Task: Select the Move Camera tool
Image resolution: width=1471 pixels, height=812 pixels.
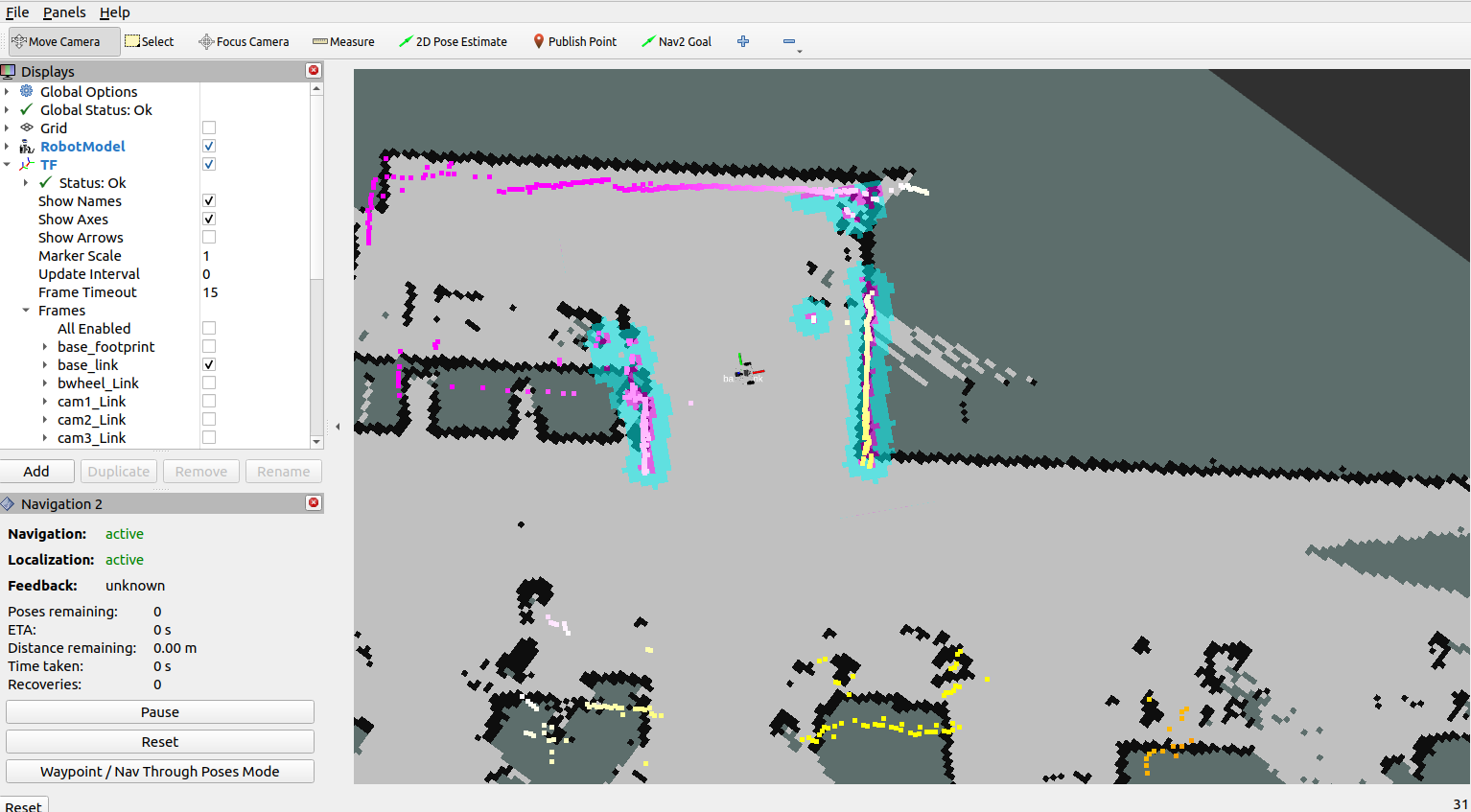Action: 64,41
